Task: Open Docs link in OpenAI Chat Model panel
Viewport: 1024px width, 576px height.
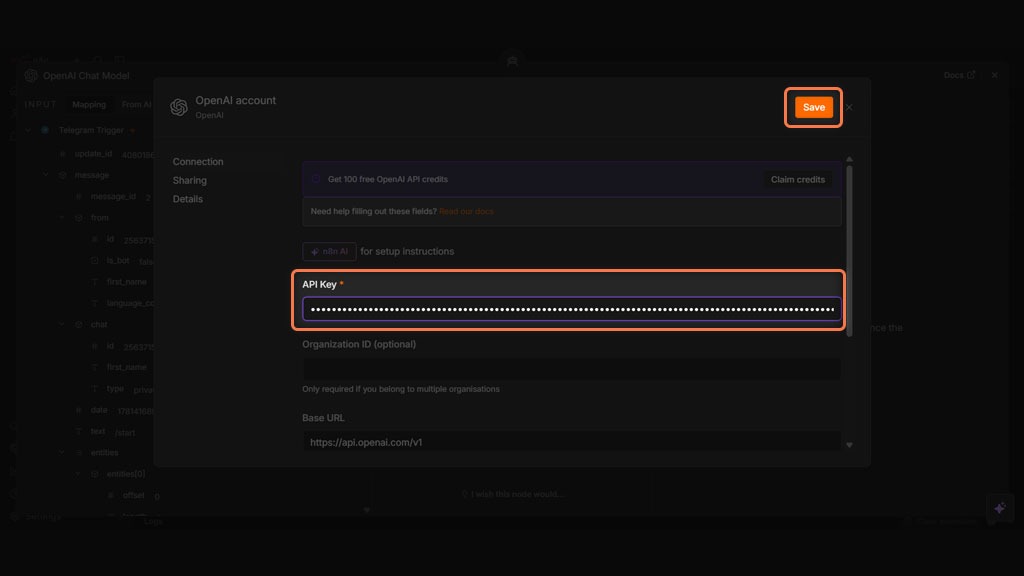Action: [959, 75]
